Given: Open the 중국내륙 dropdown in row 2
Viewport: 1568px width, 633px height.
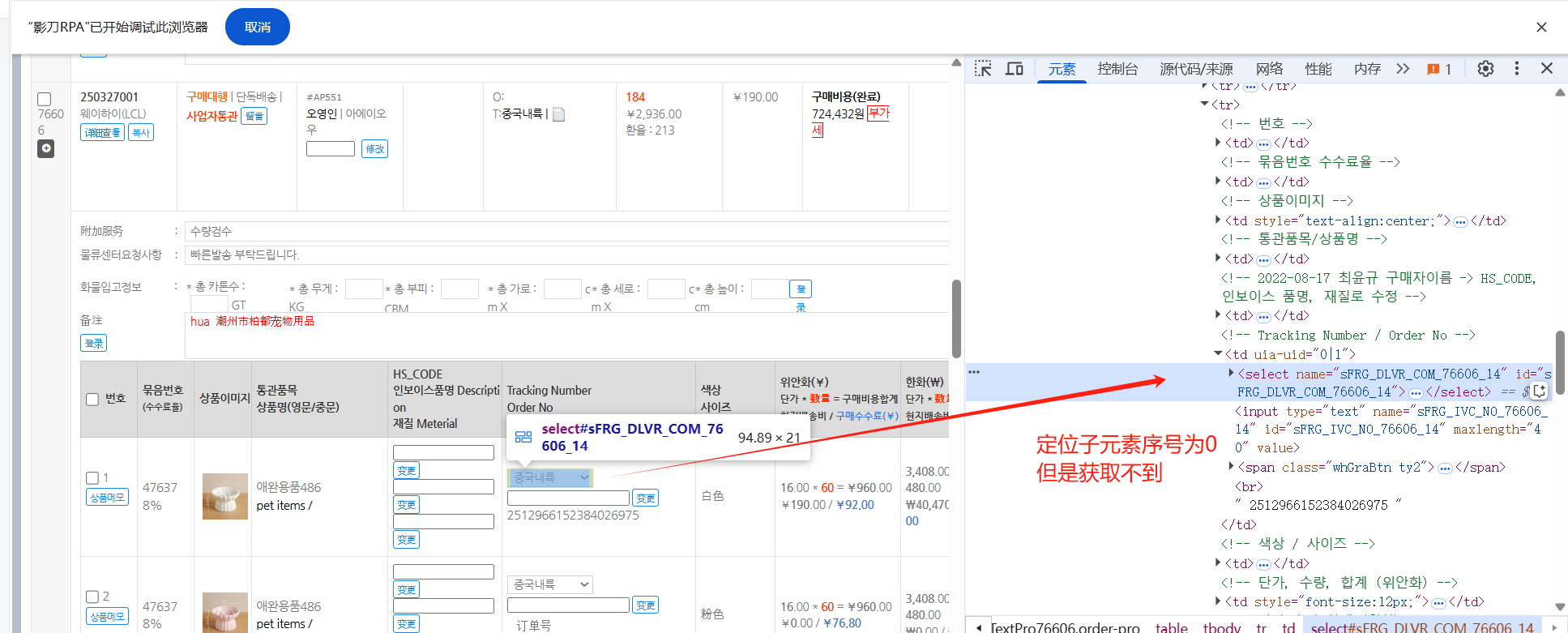Looking at the screenshot, I should (550, 584).
